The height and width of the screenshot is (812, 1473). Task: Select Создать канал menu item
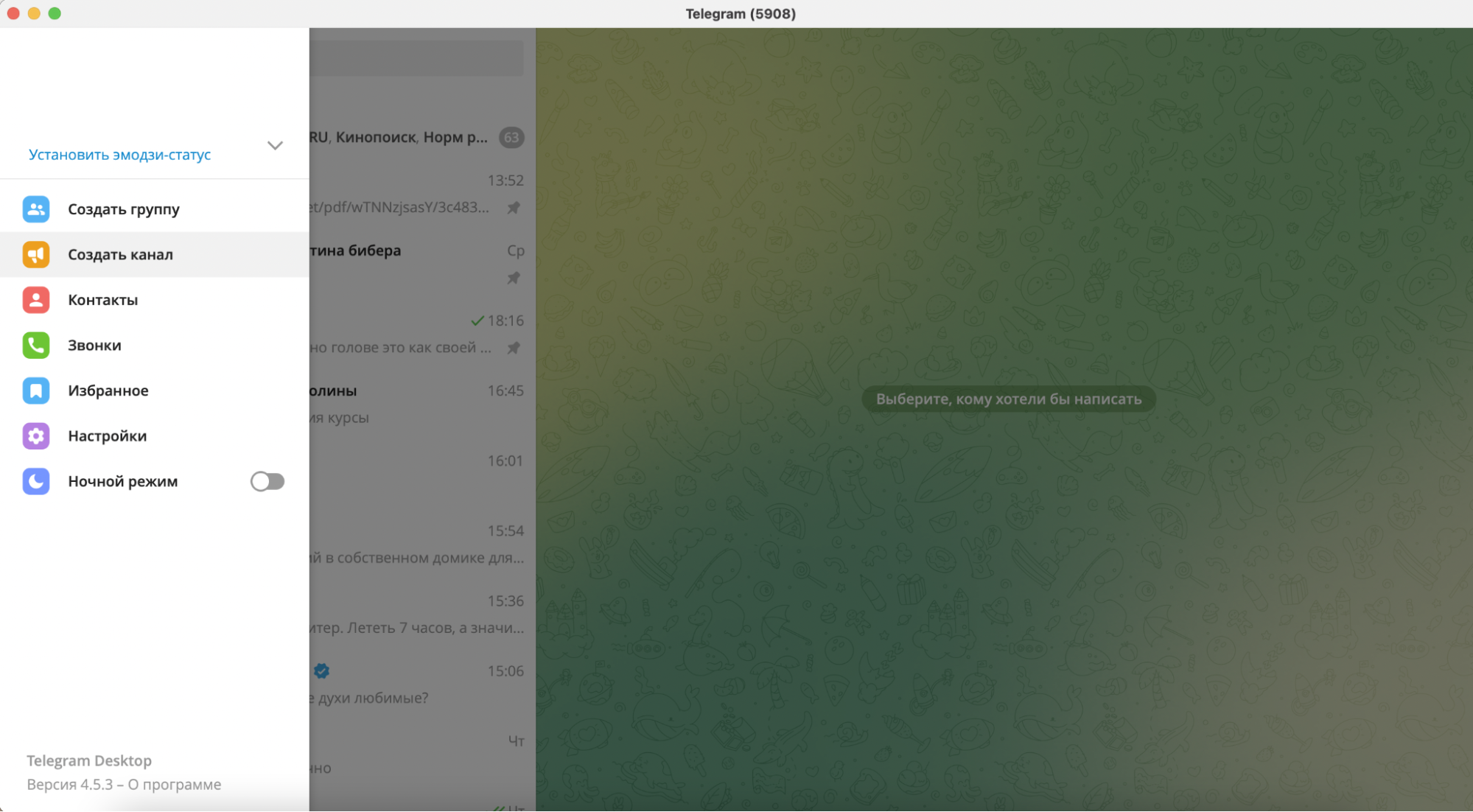click(x=155, y=255)
